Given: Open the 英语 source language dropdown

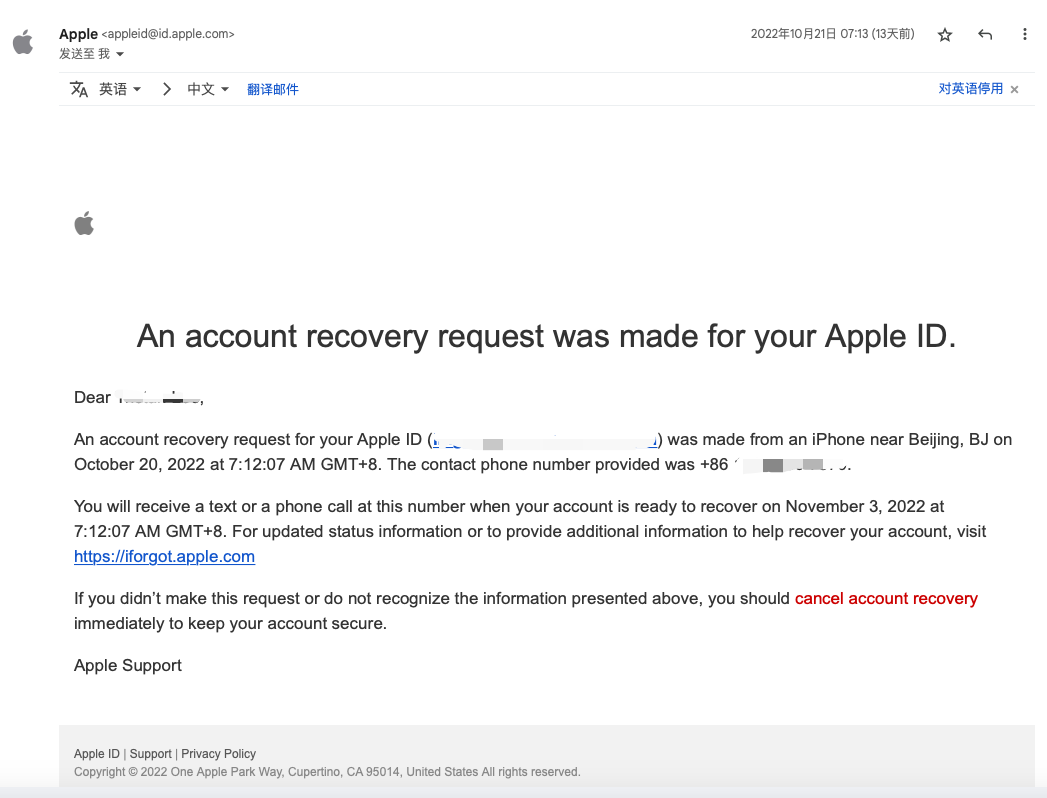Looking at the screenshot, I should [120, 89].
